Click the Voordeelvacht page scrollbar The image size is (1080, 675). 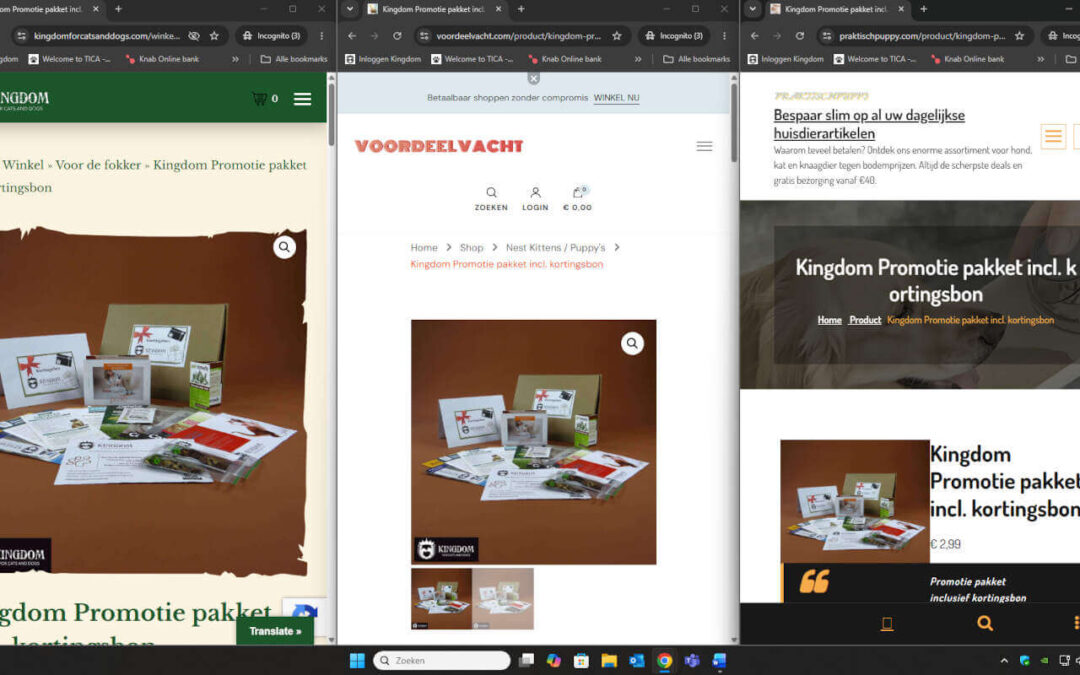[x=734, y=123]
